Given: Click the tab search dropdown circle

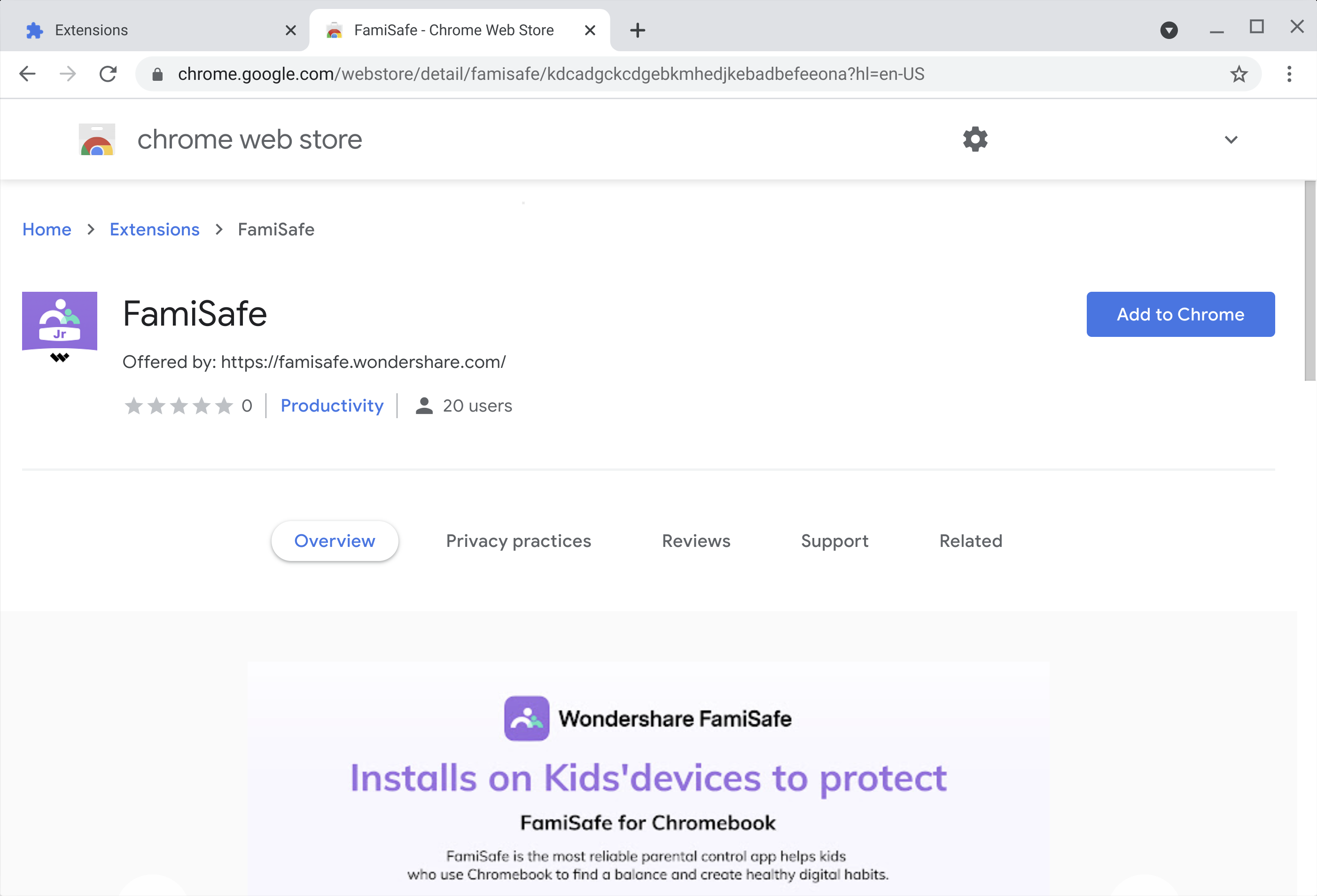Looking at the screenshot, I should coord(1169,30).
